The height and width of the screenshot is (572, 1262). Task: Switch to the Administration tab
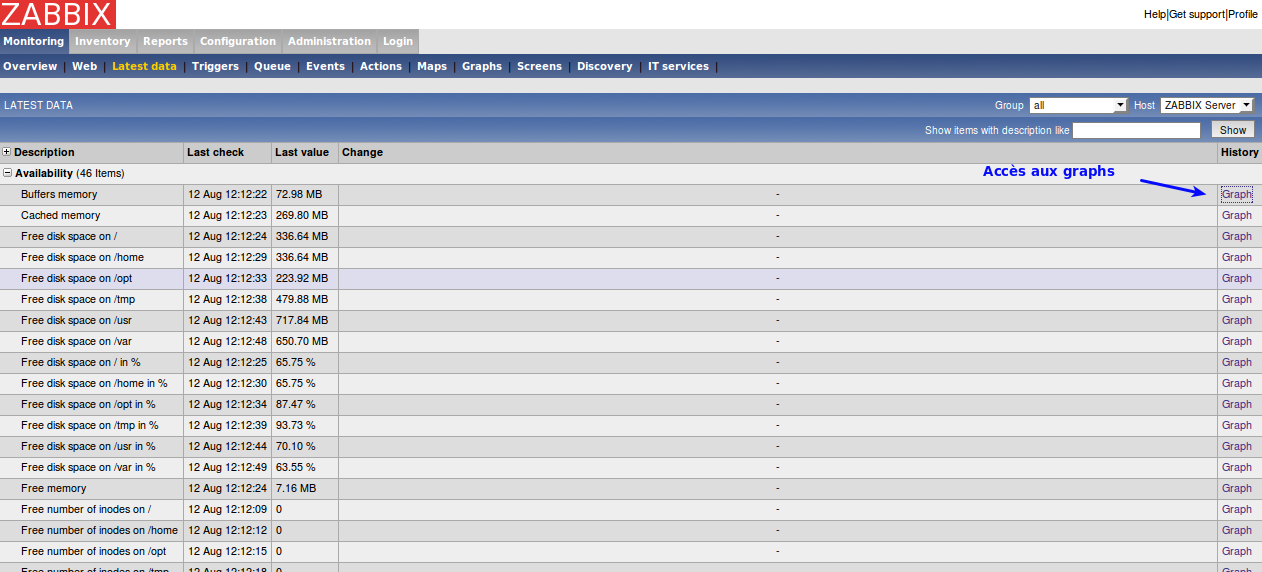pyautogui.click(x=329, y=41)
